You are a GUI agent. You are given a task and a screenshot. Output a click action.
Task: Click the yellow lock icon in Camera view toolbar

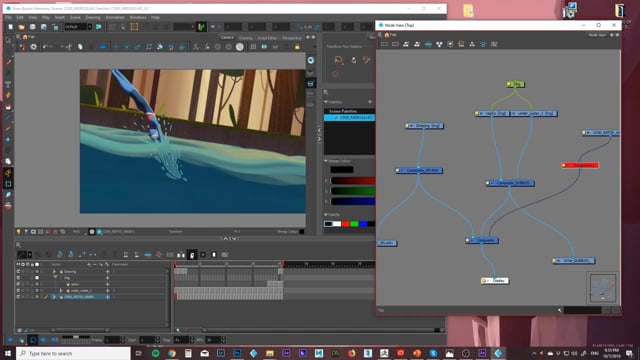tap(297, 47)
